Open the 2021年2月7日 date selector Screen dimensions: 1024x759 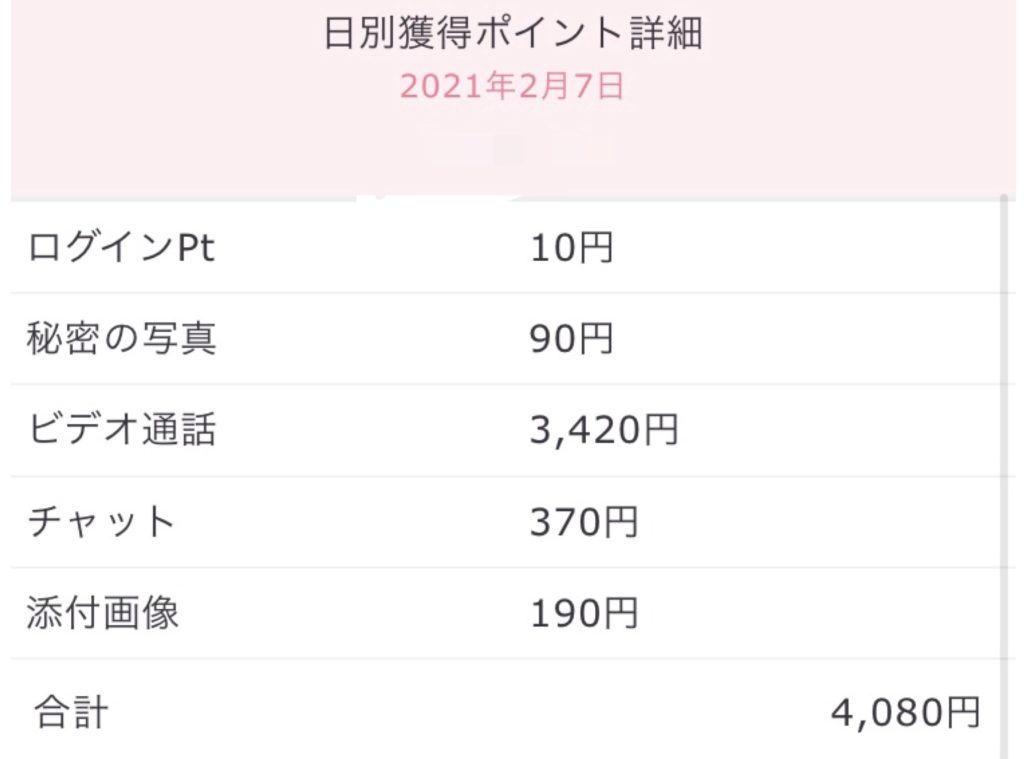click(x=513, y=86)
